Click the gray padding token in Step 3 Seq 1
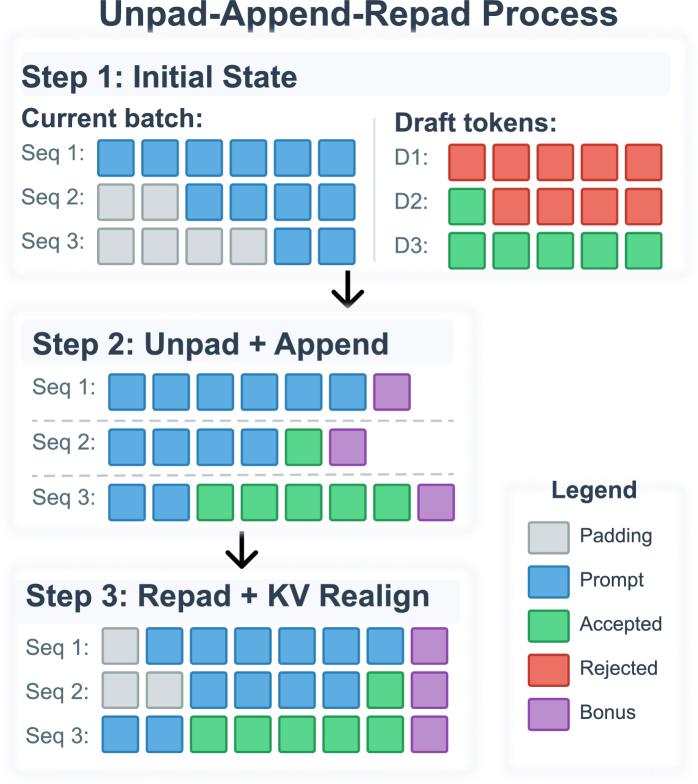698x784 pixels. (121, 646)
